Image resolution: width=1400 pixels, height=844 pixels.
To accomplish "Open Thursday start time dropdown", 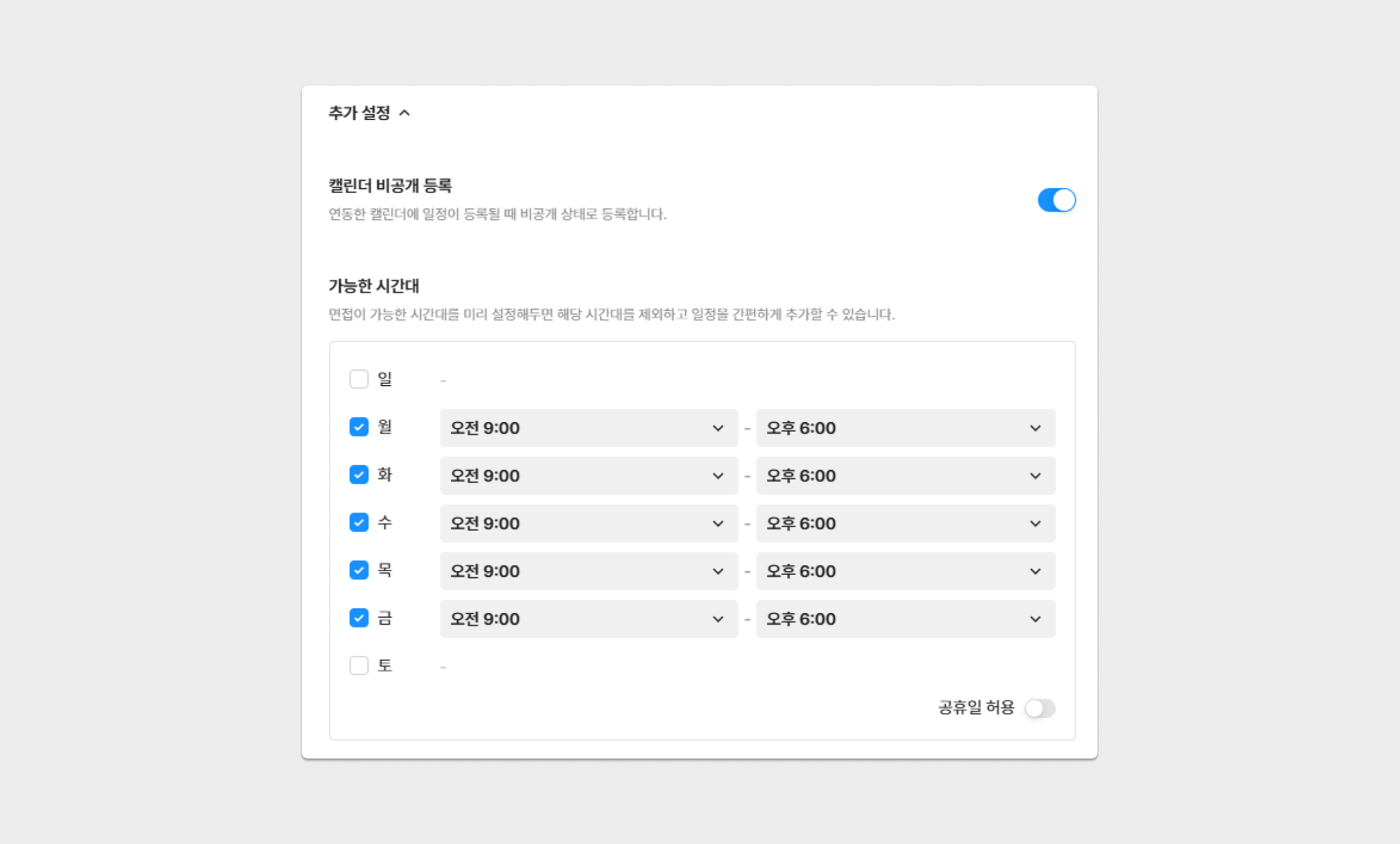I will pos(588,571).
